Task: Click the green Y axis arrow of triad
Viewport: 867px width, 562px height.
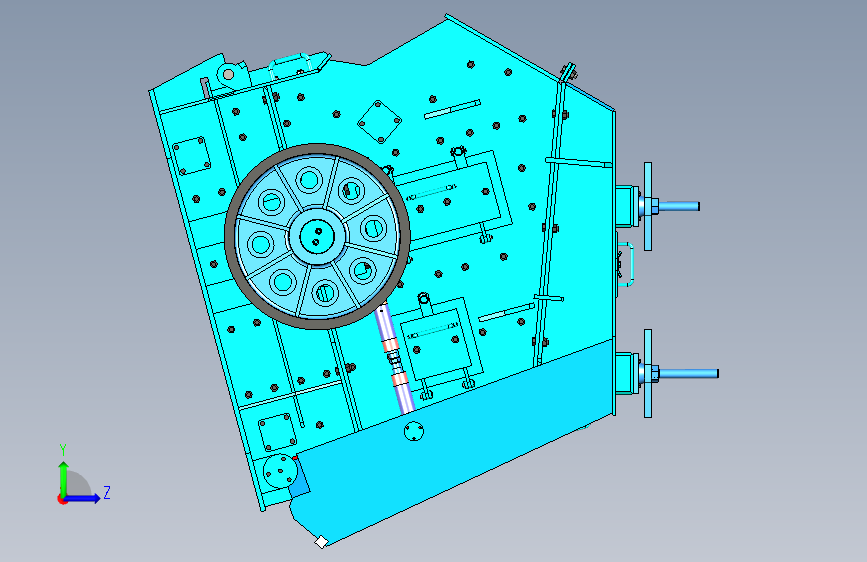Action: point(64,479)
